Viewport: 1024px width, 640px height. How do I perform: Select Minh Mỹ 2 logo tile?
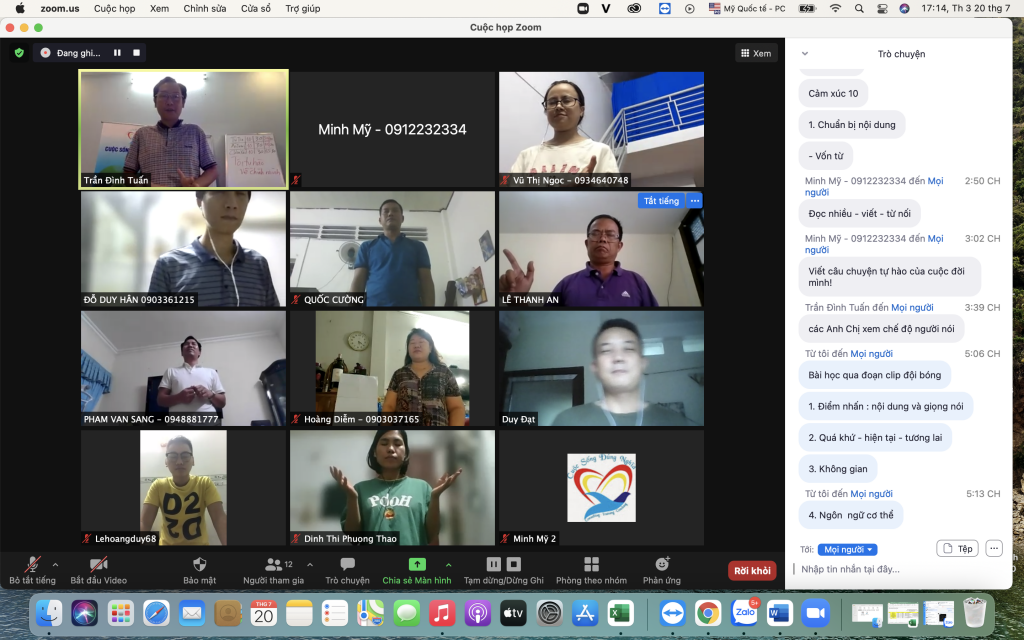point(601,487)
